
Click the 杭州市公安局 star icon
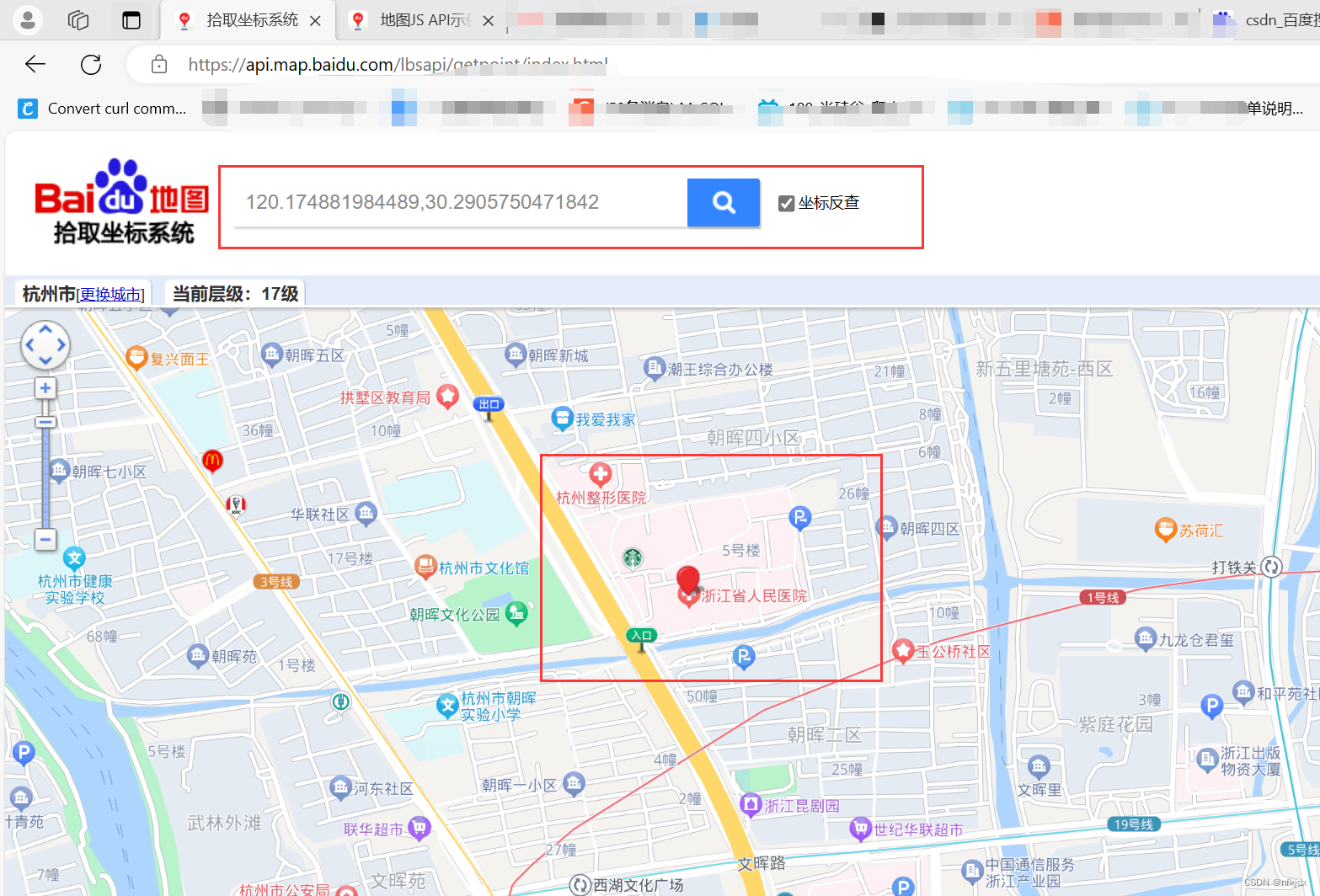(x=348, y=892)
